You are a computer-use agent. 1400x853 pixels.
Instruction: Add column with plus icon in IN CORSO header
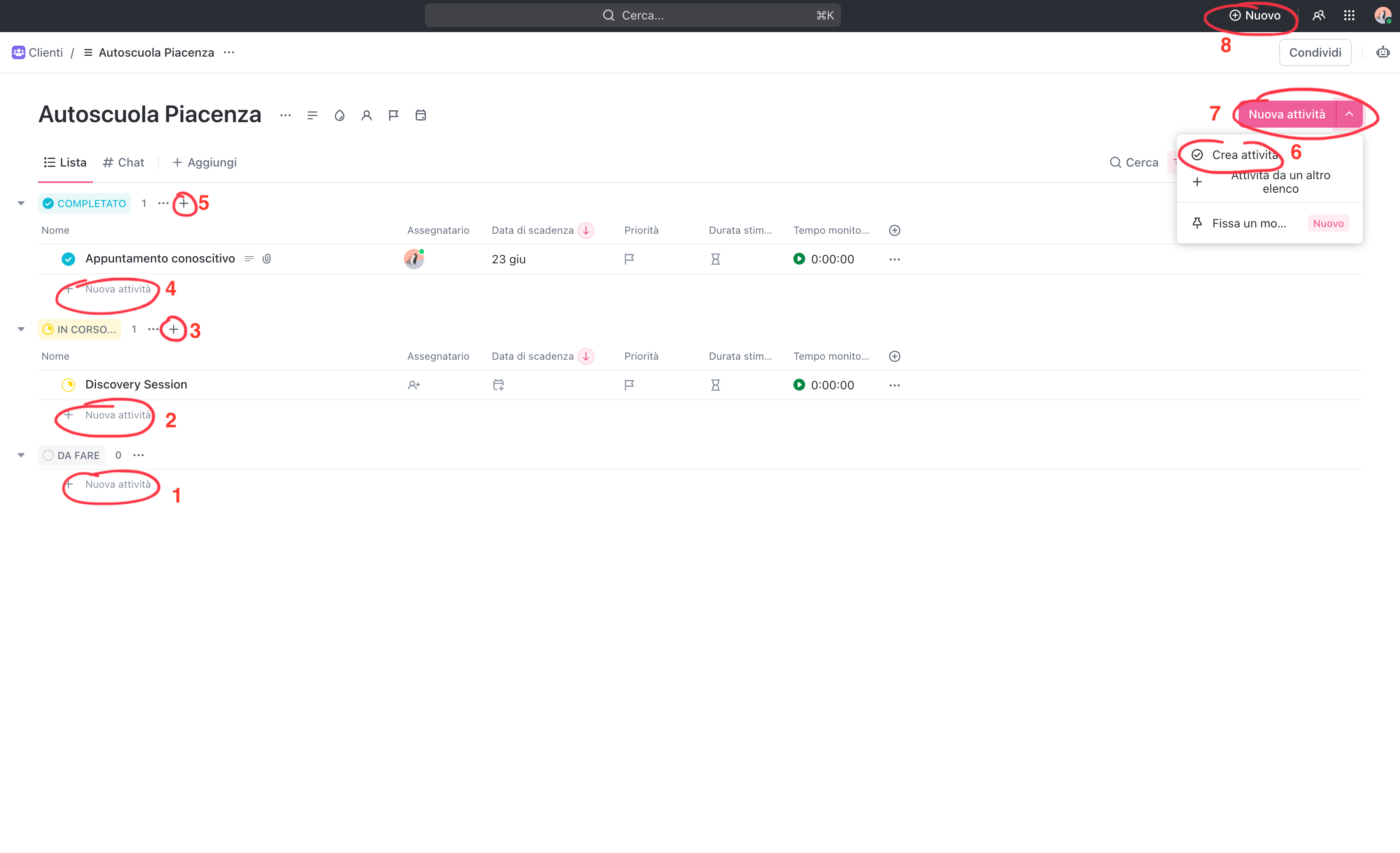(x=894, y=357)
